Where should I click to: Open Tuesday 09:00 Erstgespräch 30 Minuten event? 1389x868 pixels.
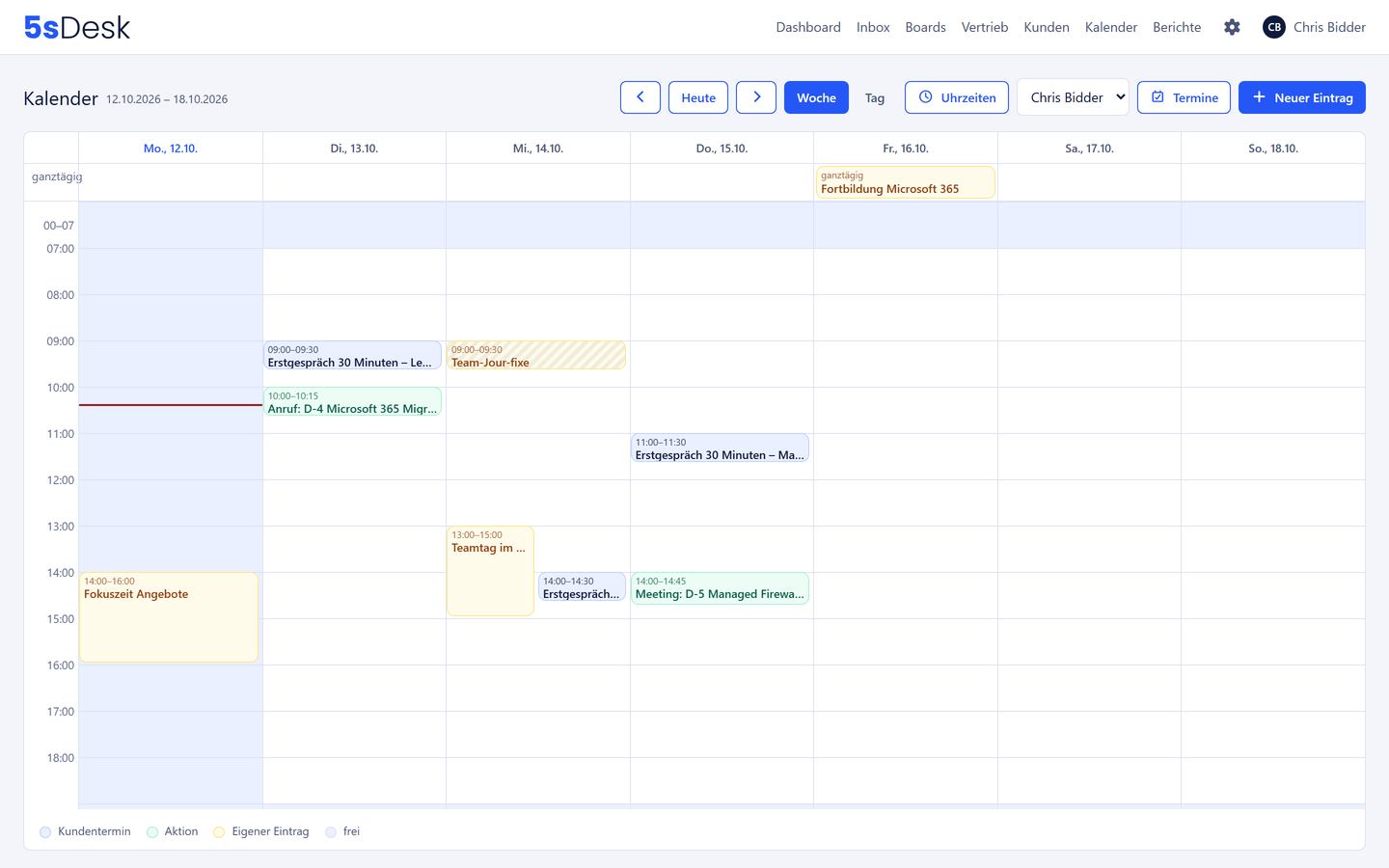352,355
